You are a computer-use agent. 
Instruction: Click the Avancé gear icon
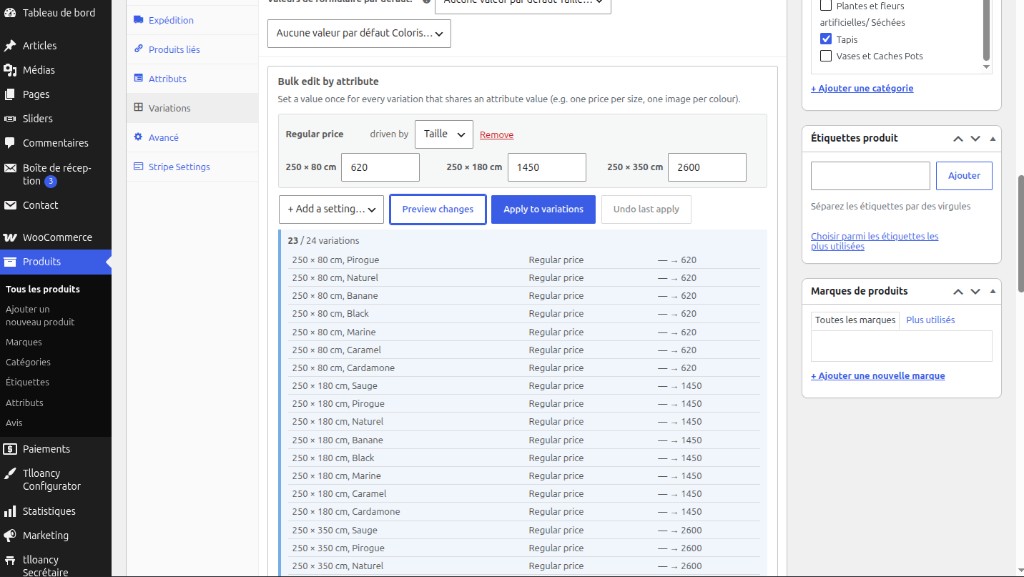[138, 137]
